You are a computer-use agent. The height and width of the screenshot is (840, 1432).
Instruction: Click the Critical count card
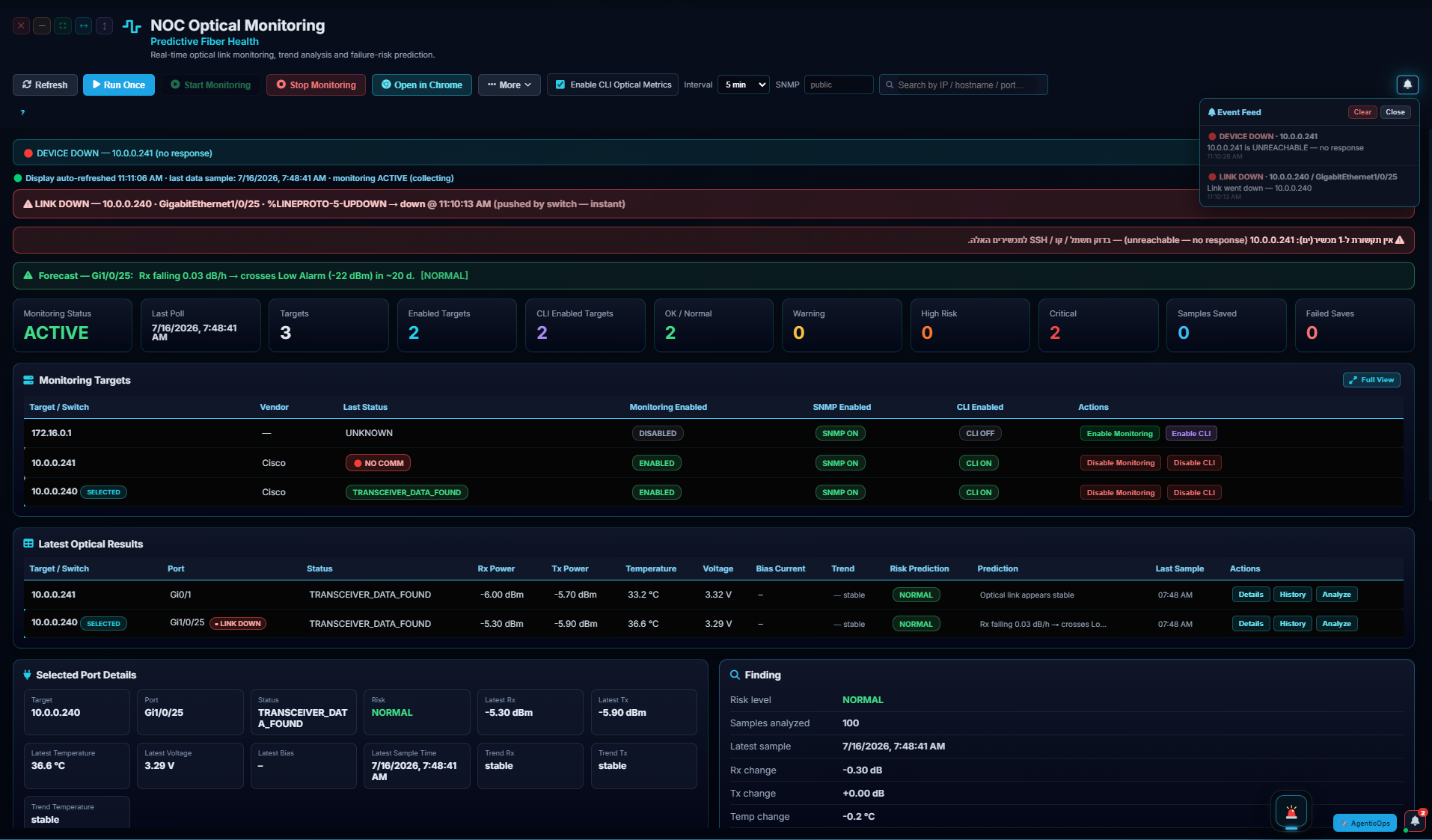[1098, 325]
